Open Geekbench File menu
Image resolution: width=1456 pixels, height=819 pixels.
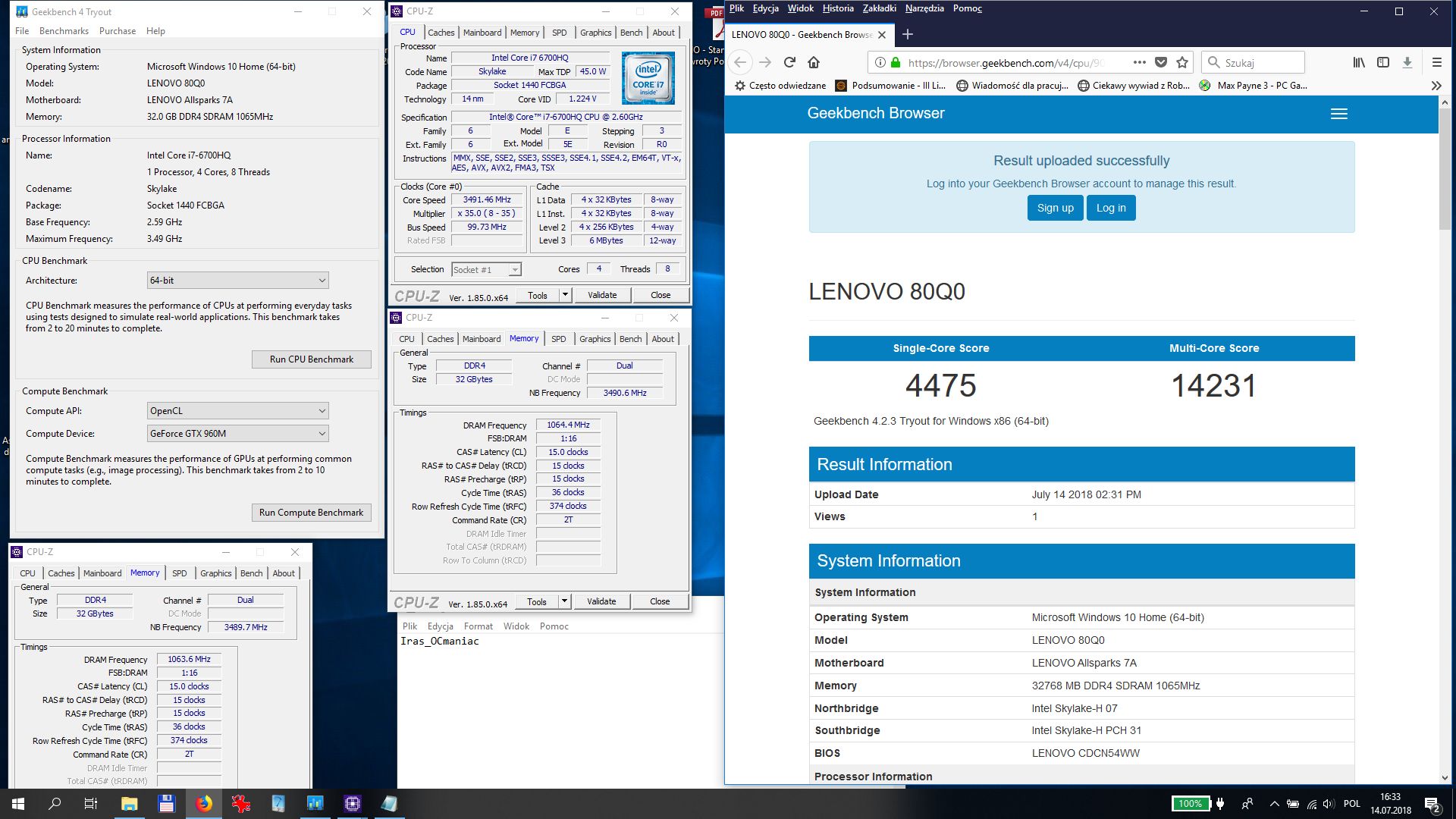(x=22, y=31)
